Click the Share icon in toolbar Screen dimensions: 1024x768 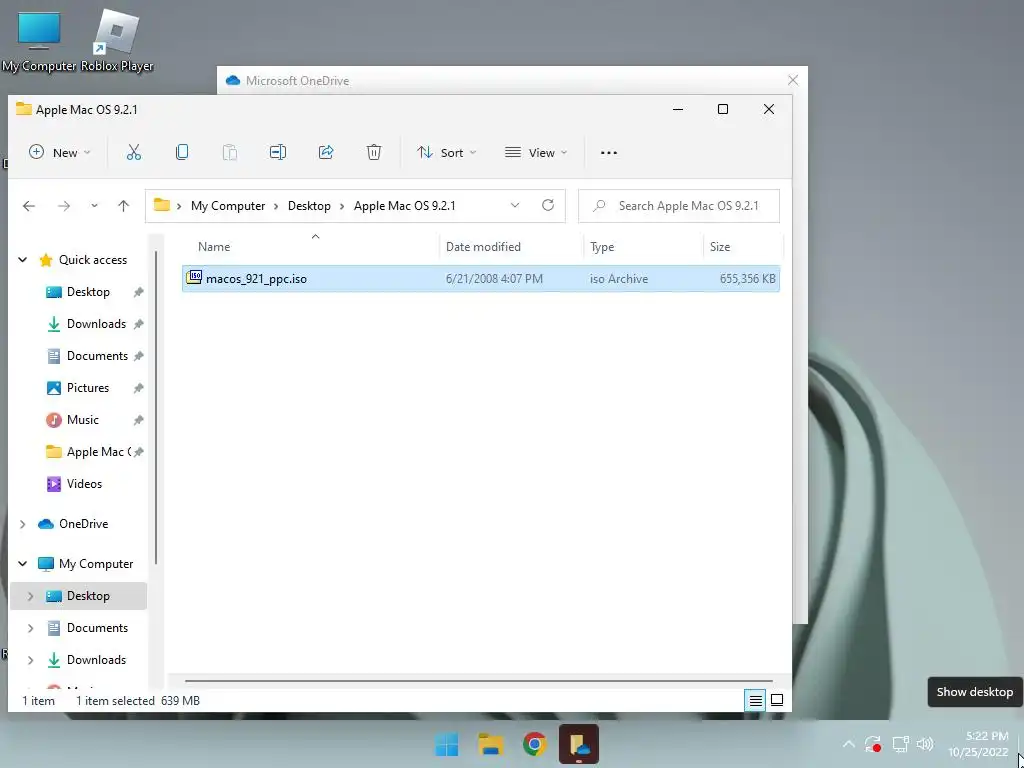326,152
